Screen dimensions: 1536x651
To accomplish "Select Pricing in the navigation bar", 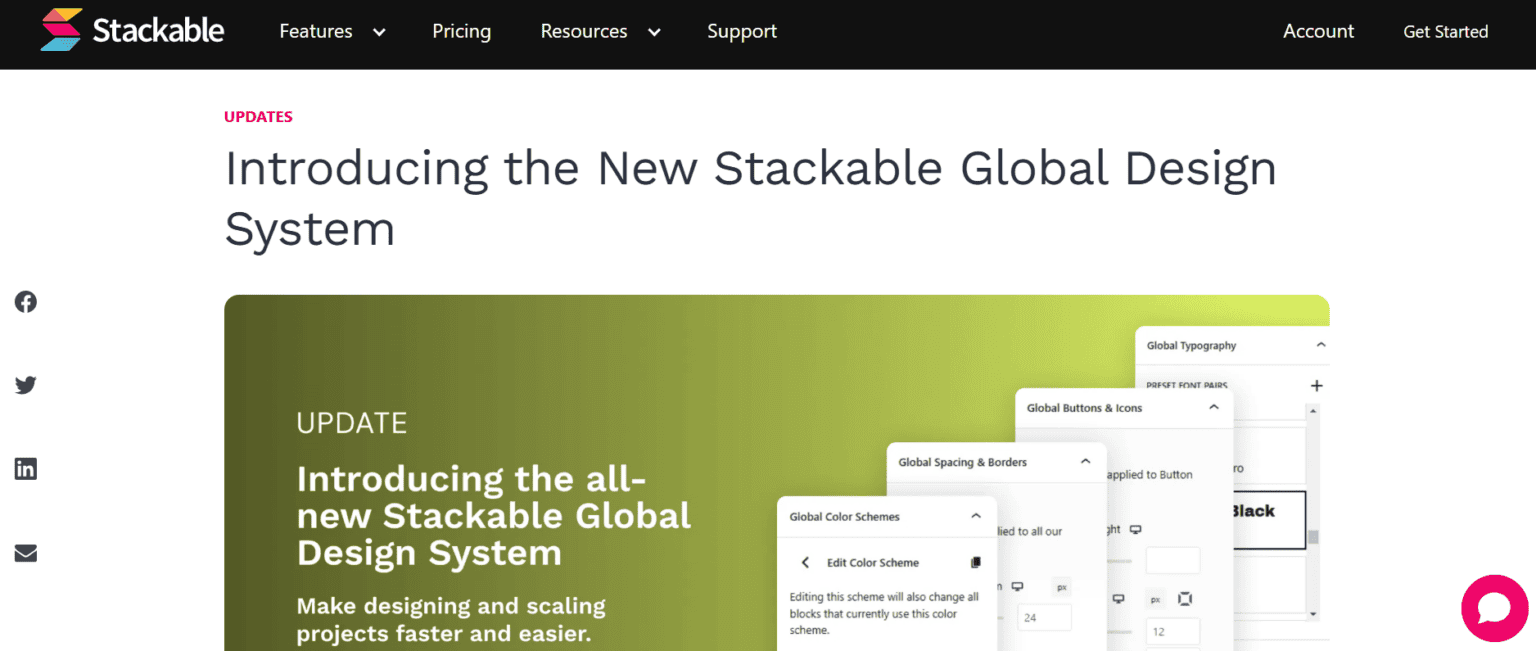I will click(461, 31).
